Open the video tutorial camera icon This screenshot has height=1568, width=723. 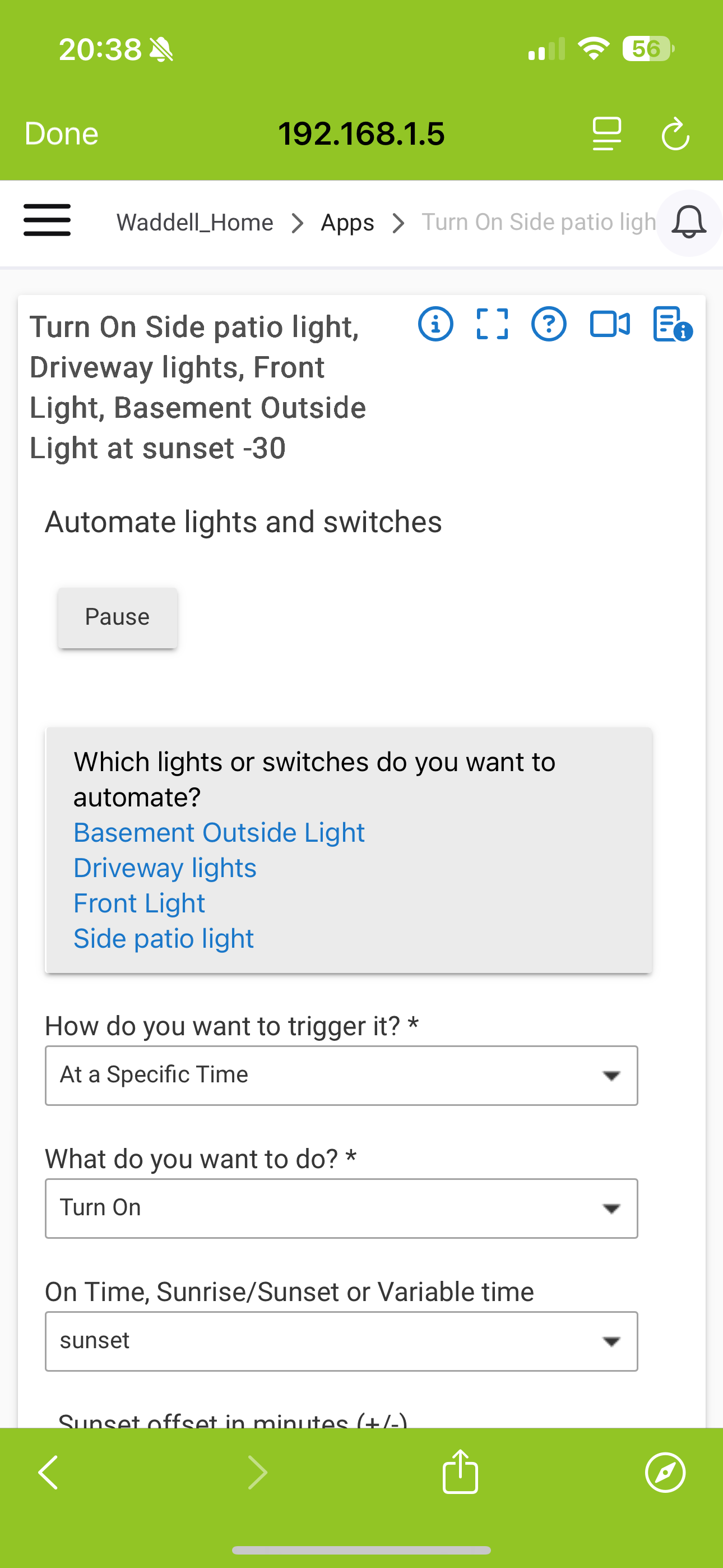[610, 324]
